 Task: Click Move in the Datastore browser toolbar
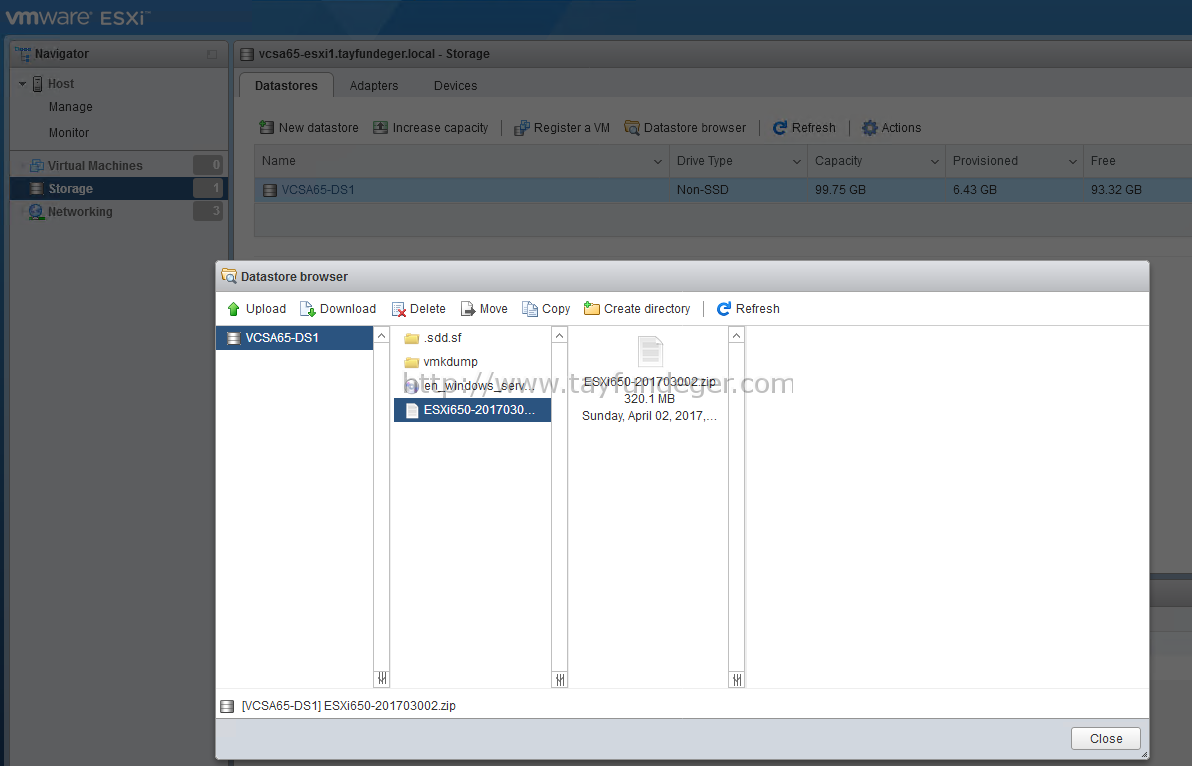484,309
